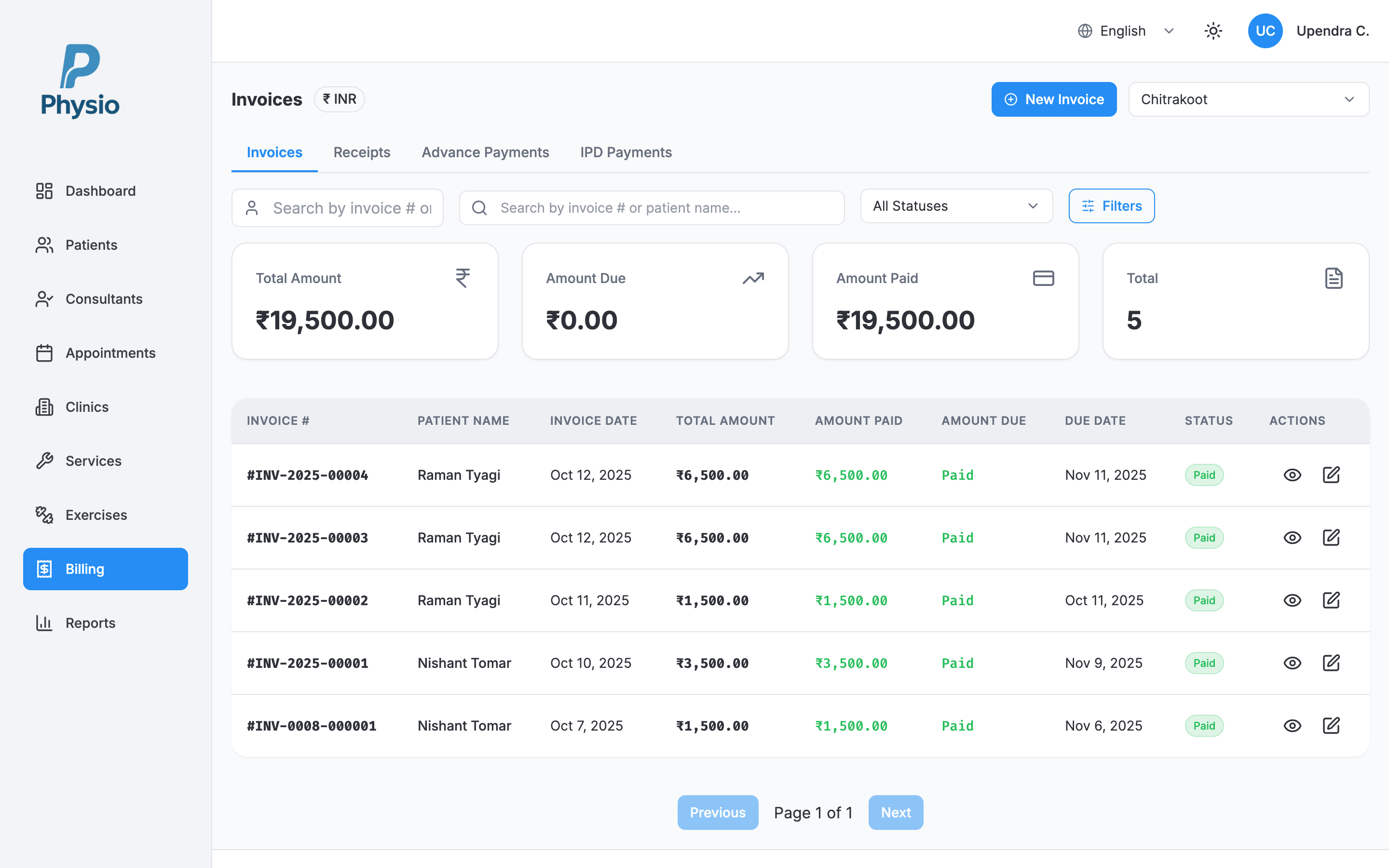This screenshot has height=868, width=1389.
Task: Open the Reports chart icon
Action: click(x=44, y=623)
